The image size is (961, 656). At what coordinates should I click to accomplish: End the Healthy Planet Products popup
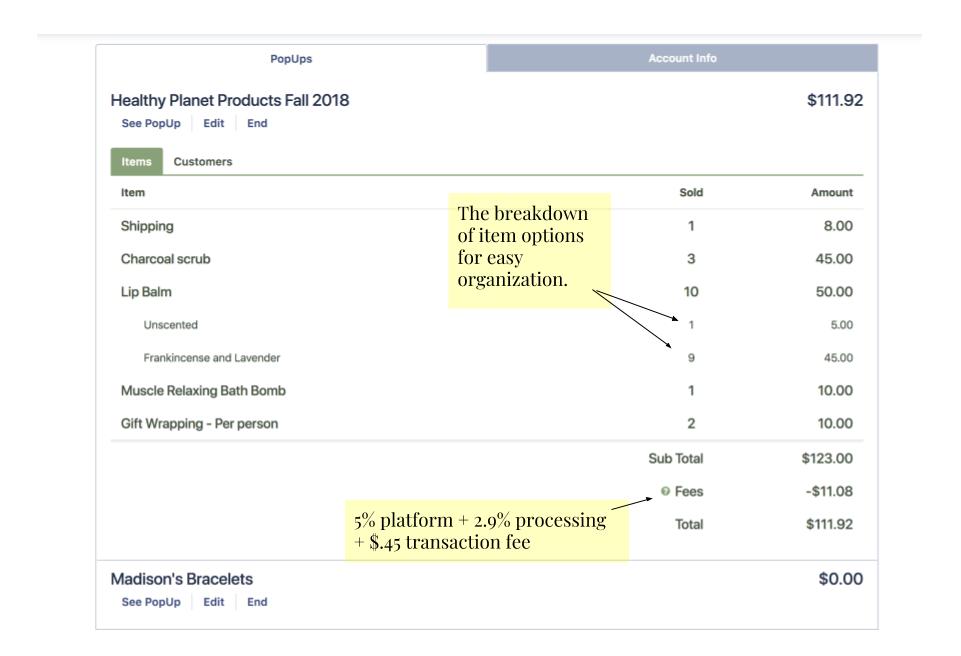pyautogui.click(x=257, y=123)
